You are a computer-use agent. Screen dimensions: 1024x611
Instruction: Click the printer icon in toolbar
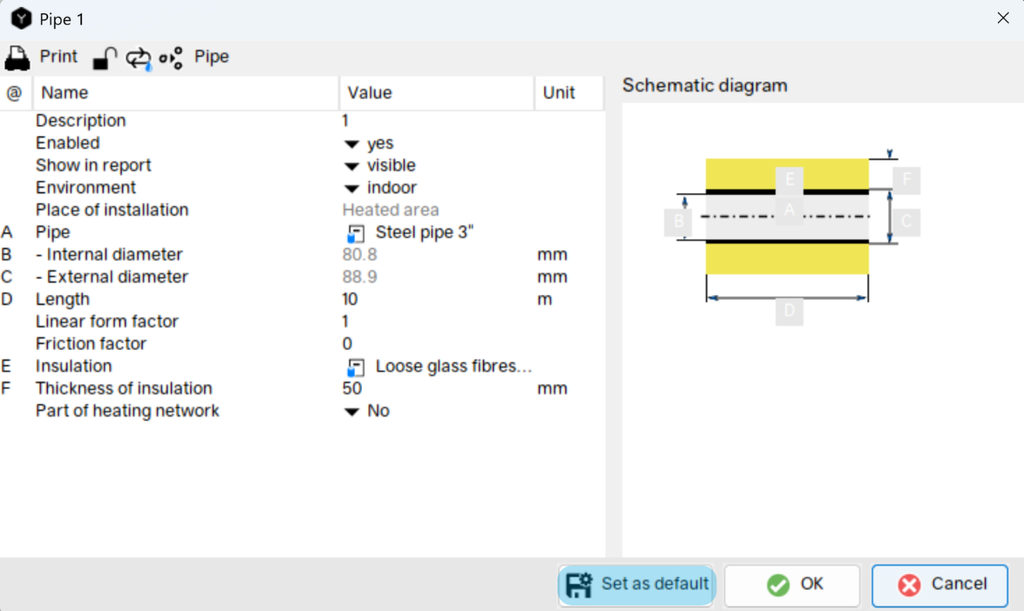[x=17, y=58]
